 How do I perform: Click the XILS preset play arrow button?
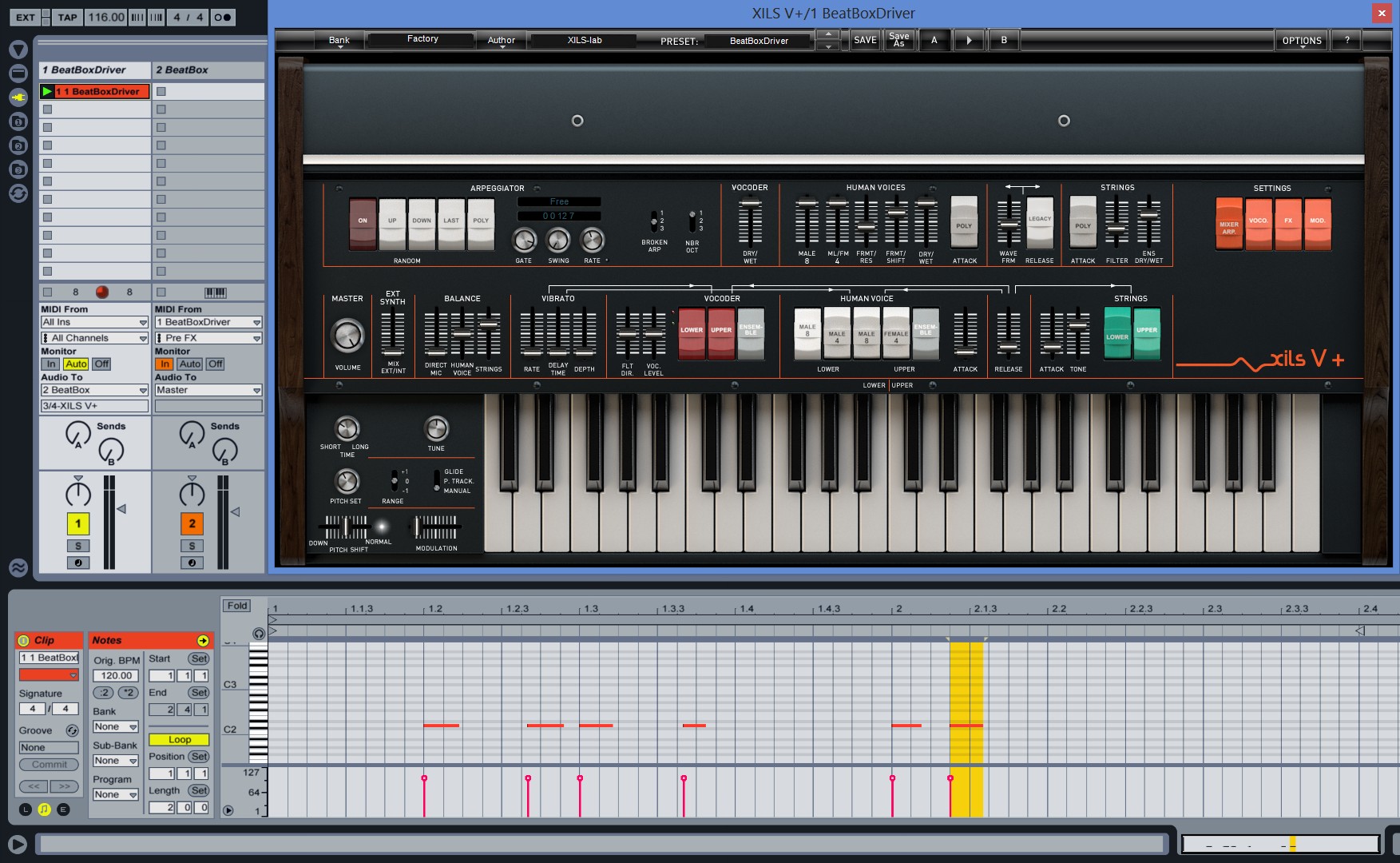tap(969, 40)
